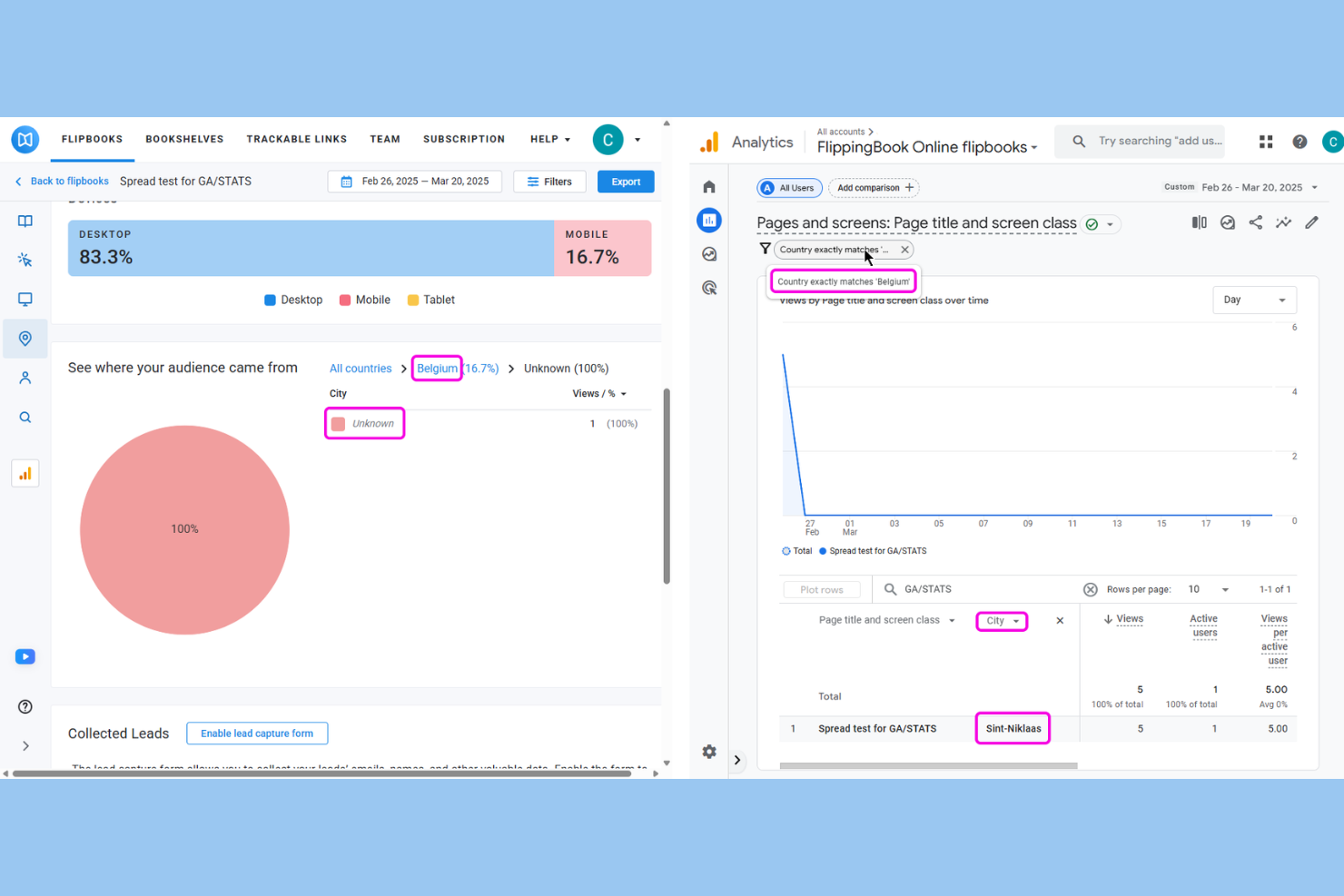This screenshot has width=1344, height=896.
Task: Click the Belgium breadcrumb link
Action: [437, 369]
